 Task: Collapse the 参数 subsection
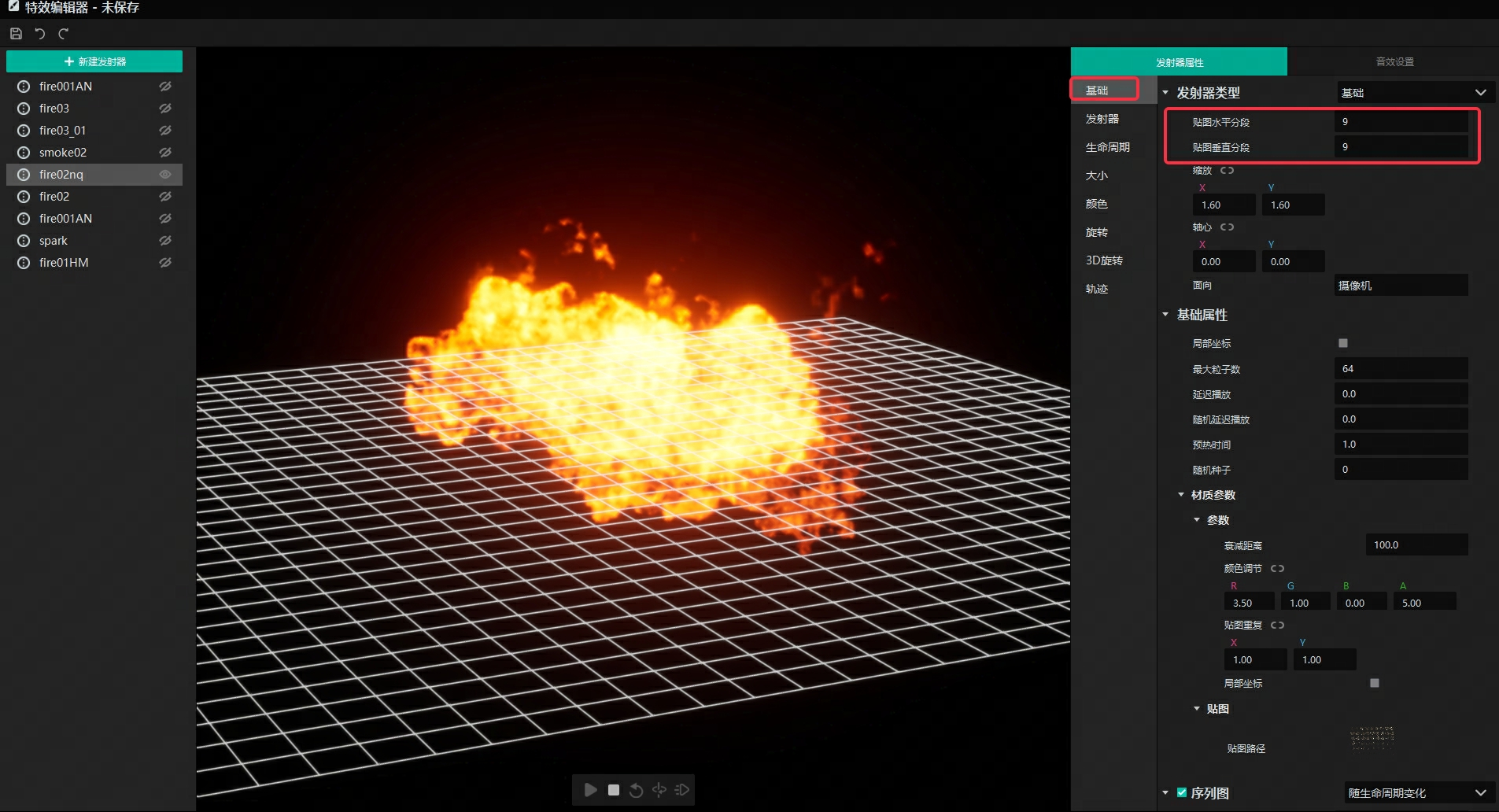coord(1197,520)
